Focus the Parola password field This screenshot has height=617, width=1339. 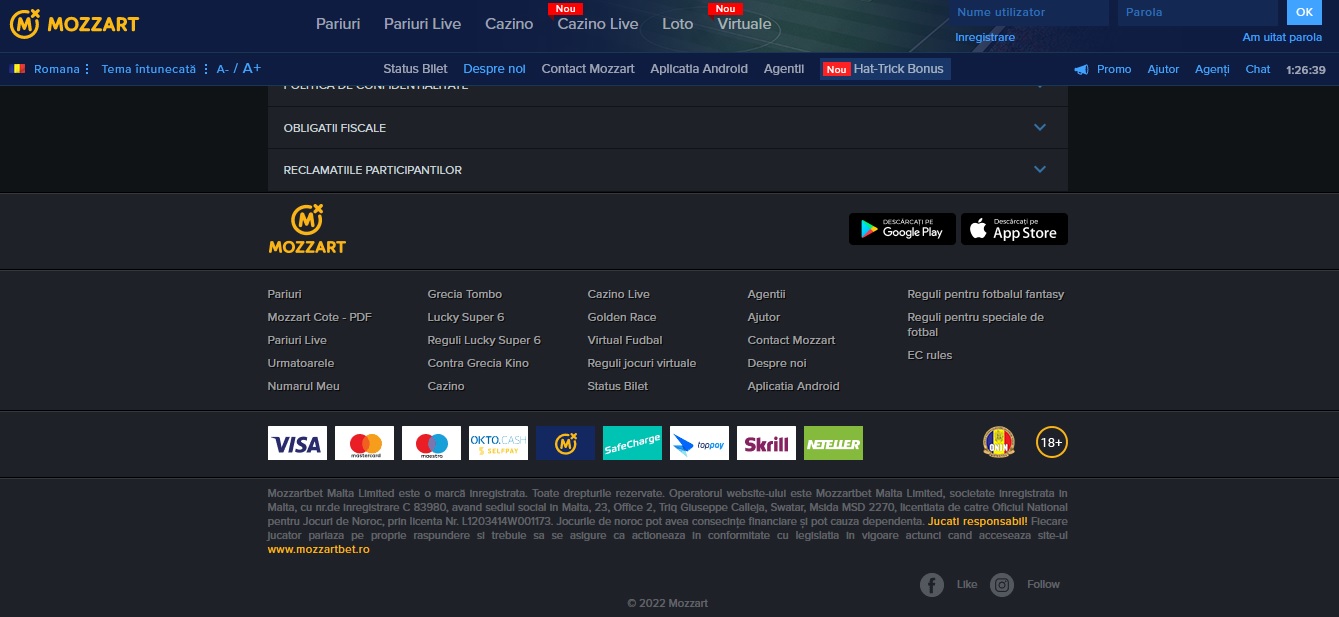click(x=1198, y=12)
